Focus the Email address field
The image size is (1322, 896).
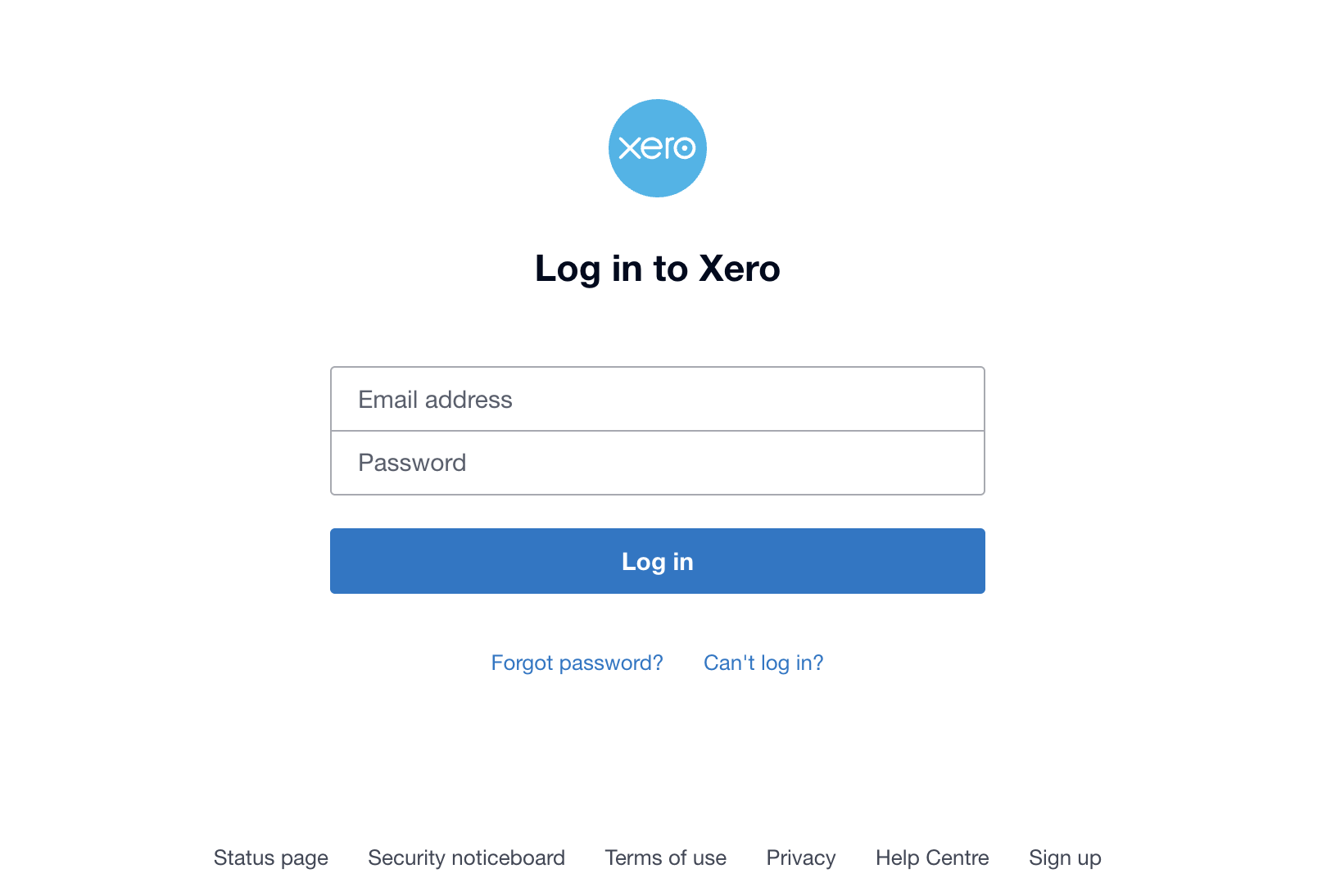(x=657, y=399)
